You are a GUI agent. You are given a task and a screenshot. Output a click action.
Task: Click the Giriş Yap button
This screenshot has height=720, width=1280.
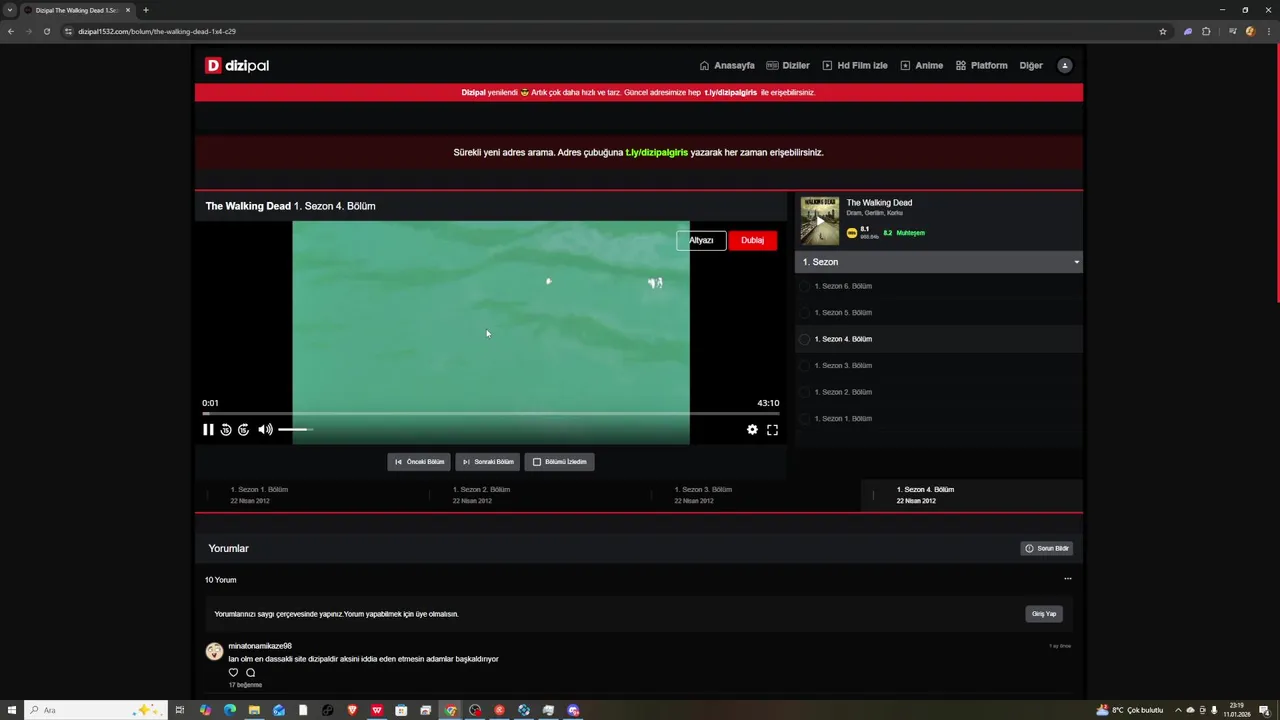1044,614
